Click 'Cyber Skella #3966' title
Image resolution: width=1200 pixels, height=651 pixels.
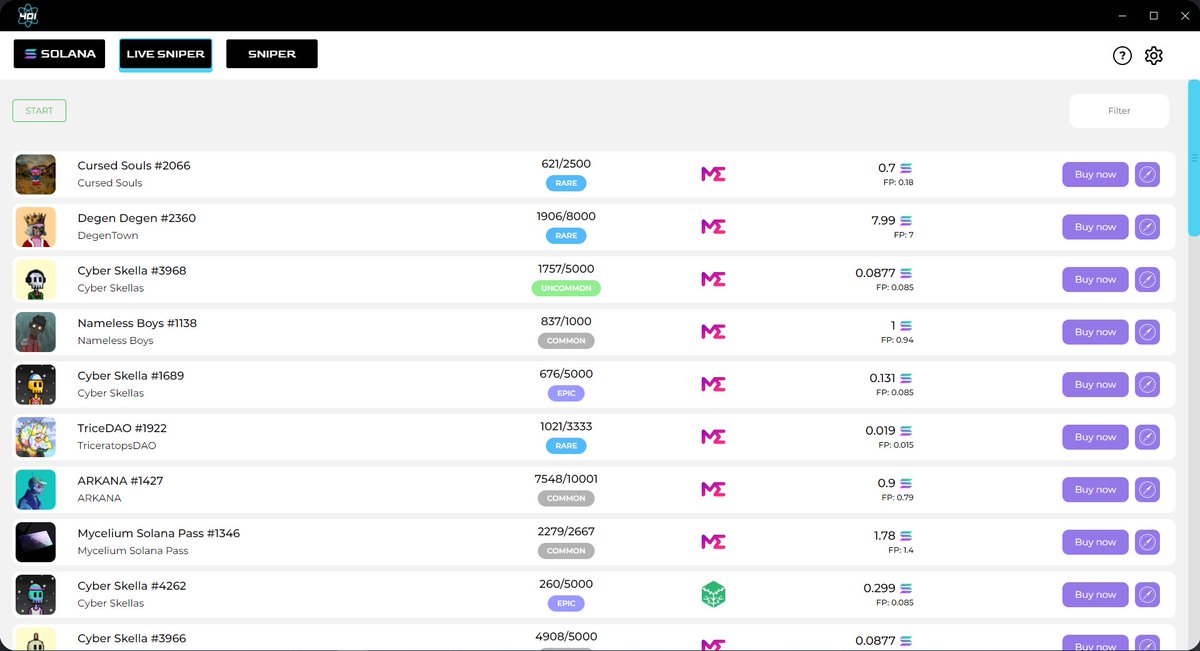click(132, 638)
